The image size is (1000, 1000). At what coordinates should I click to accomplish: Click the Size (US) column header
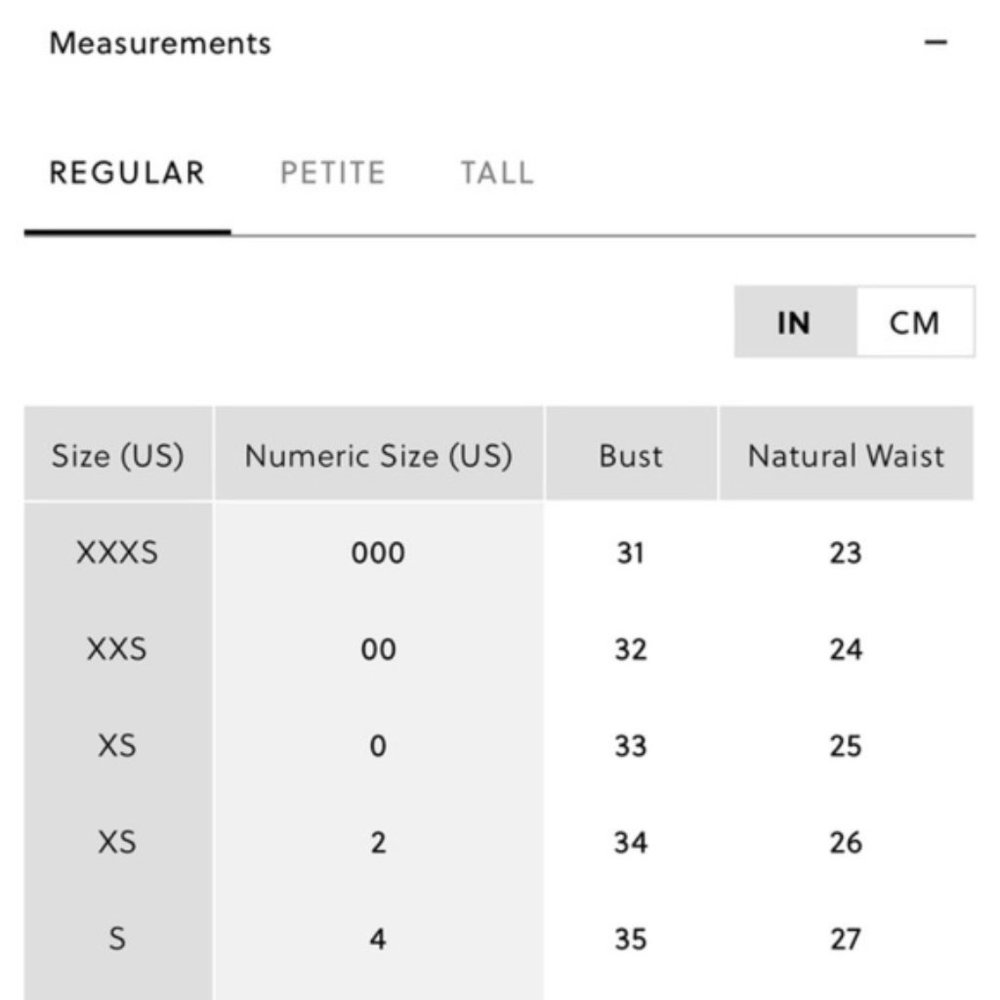[118, 454]
